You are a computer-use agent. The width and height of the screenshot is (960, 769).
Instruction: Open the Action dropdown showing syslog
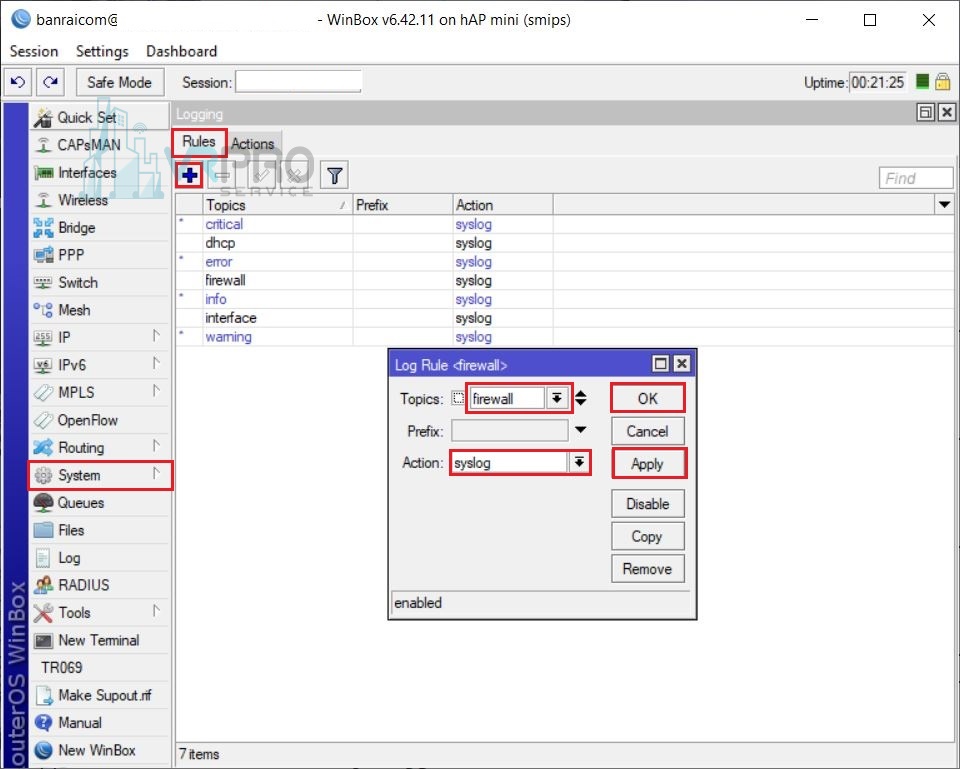point(577,462)
